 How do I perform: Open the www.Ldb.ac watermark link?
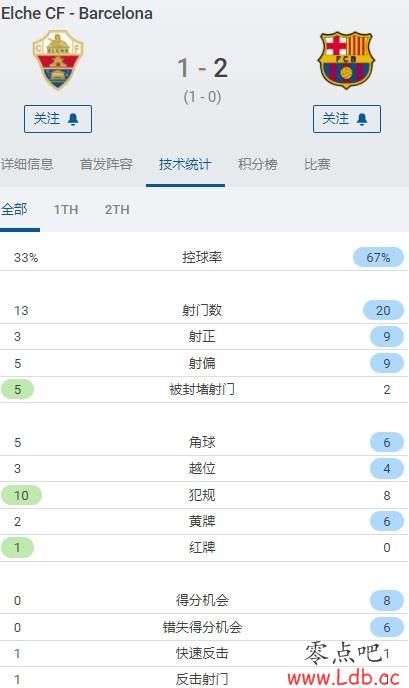(344, 678)
